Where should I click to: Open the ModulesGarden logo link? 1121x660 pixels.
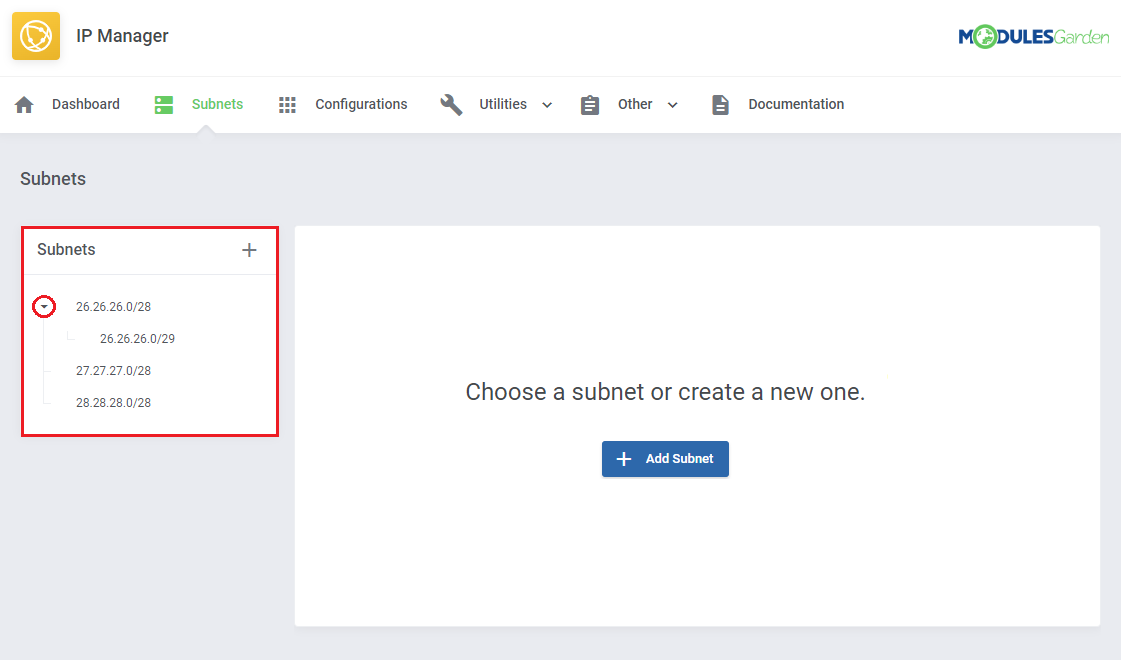click(1033, 36)
